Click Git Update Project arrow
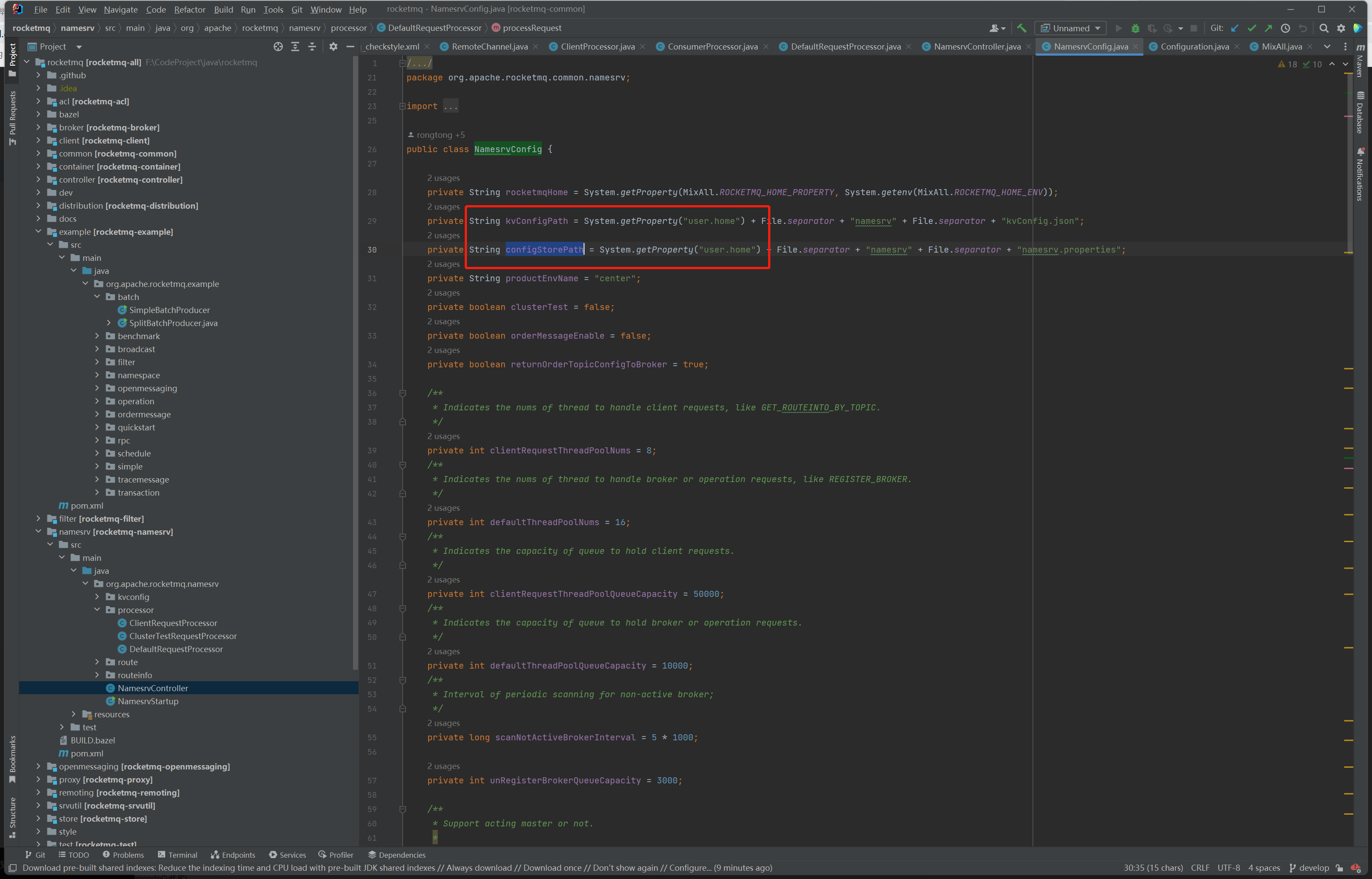 [x=1235, y=28]
